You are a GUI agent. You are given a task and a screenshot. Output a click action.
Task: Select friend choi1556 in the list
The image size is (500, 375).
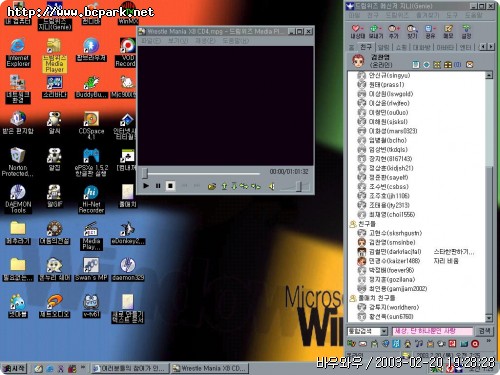tap(387, 214)
